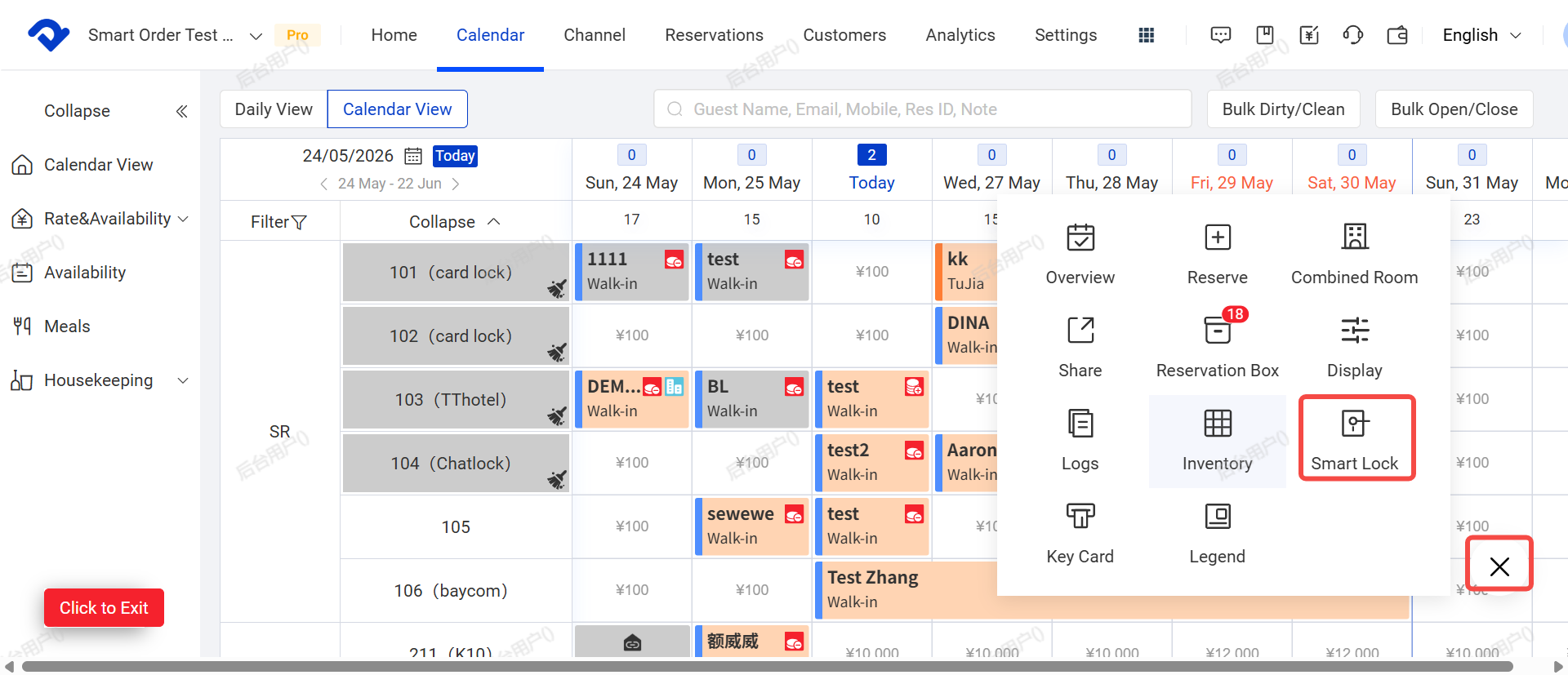1568x675 pixels.
Task: Open the Logs option
Action: 1080,441
